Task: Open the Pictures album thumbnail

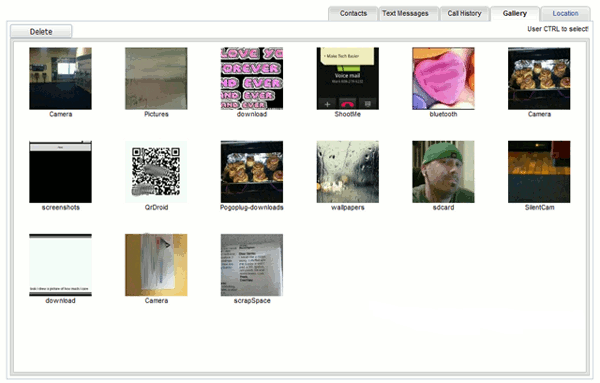Action: click(156, 78)
